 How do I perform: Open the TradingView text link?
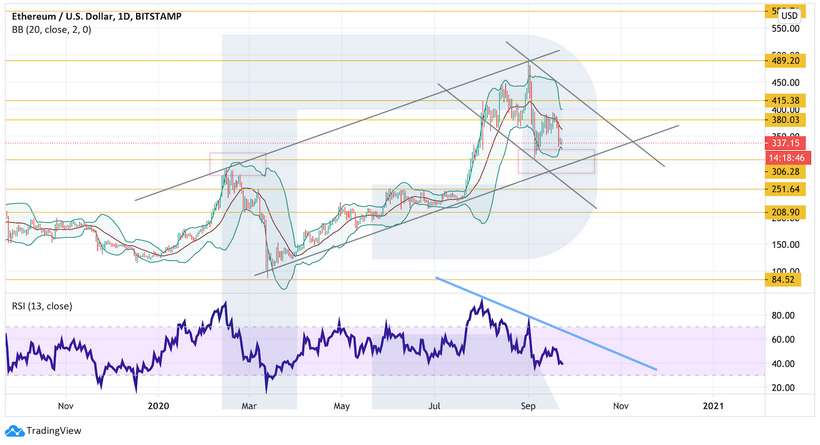pyautogui.click(x=54, y=431)
